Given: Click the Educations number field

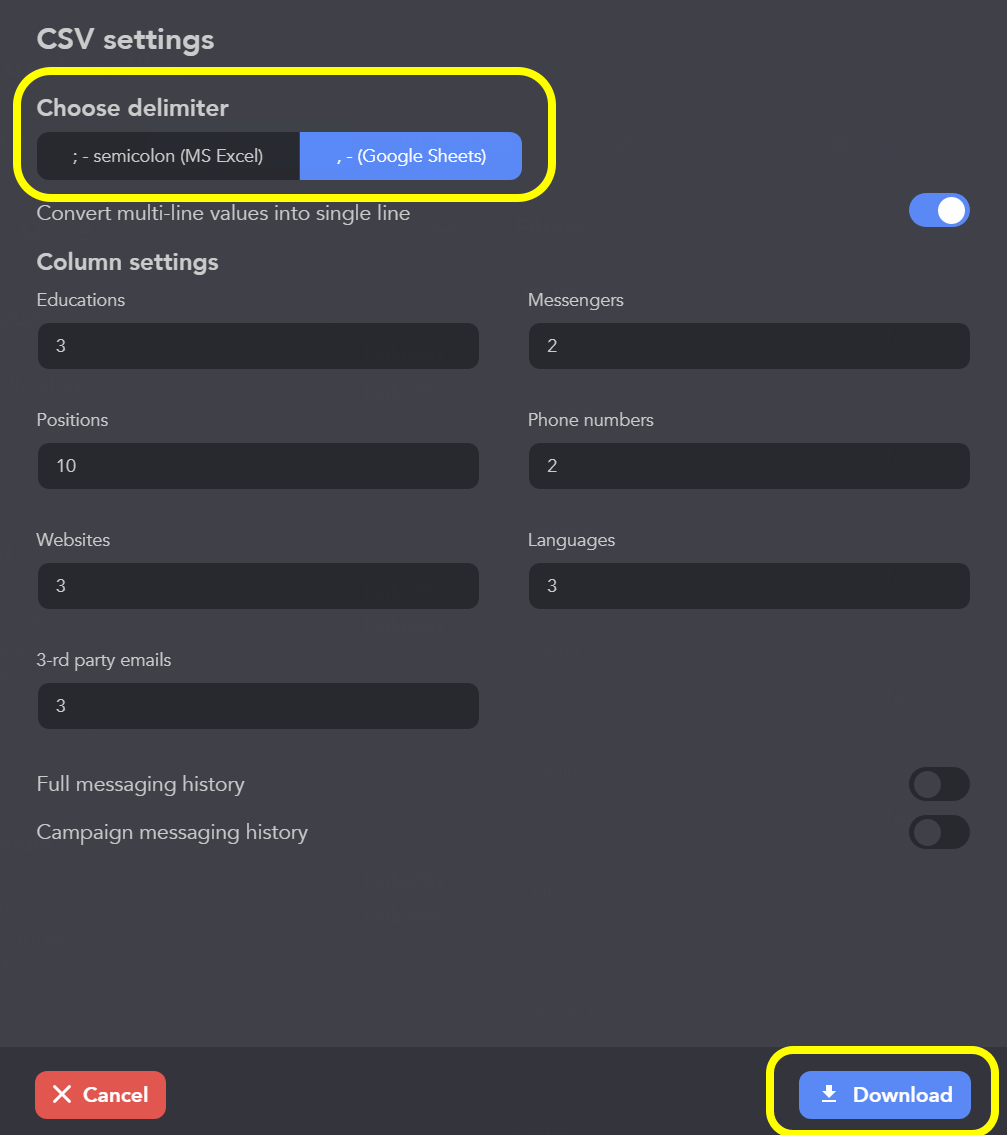Looking at the screenshot, I should (x=258, y=346).
